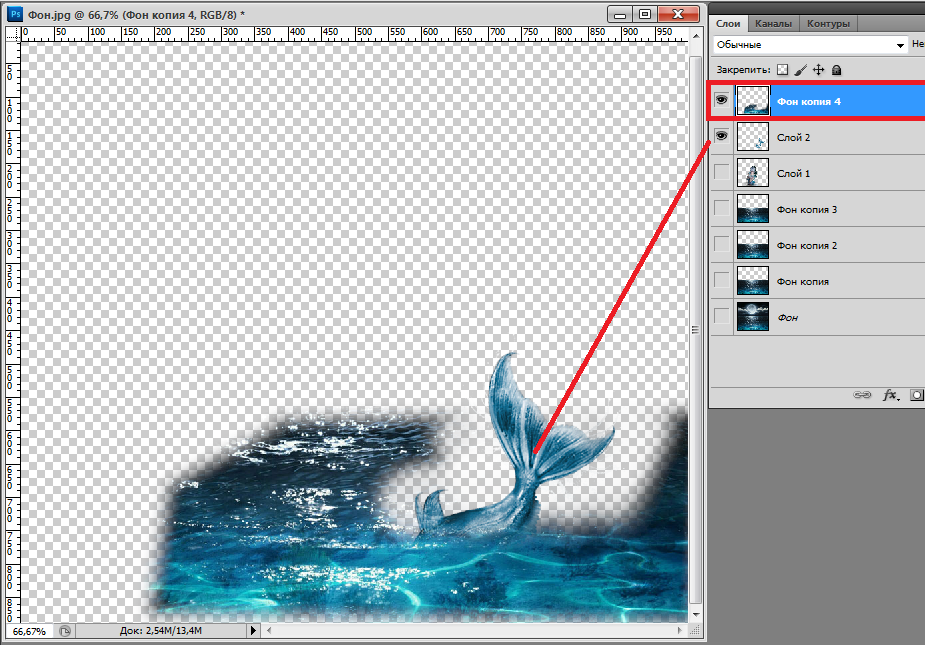
Task: Show the Слой 1 layer
Action: (721, 173)
